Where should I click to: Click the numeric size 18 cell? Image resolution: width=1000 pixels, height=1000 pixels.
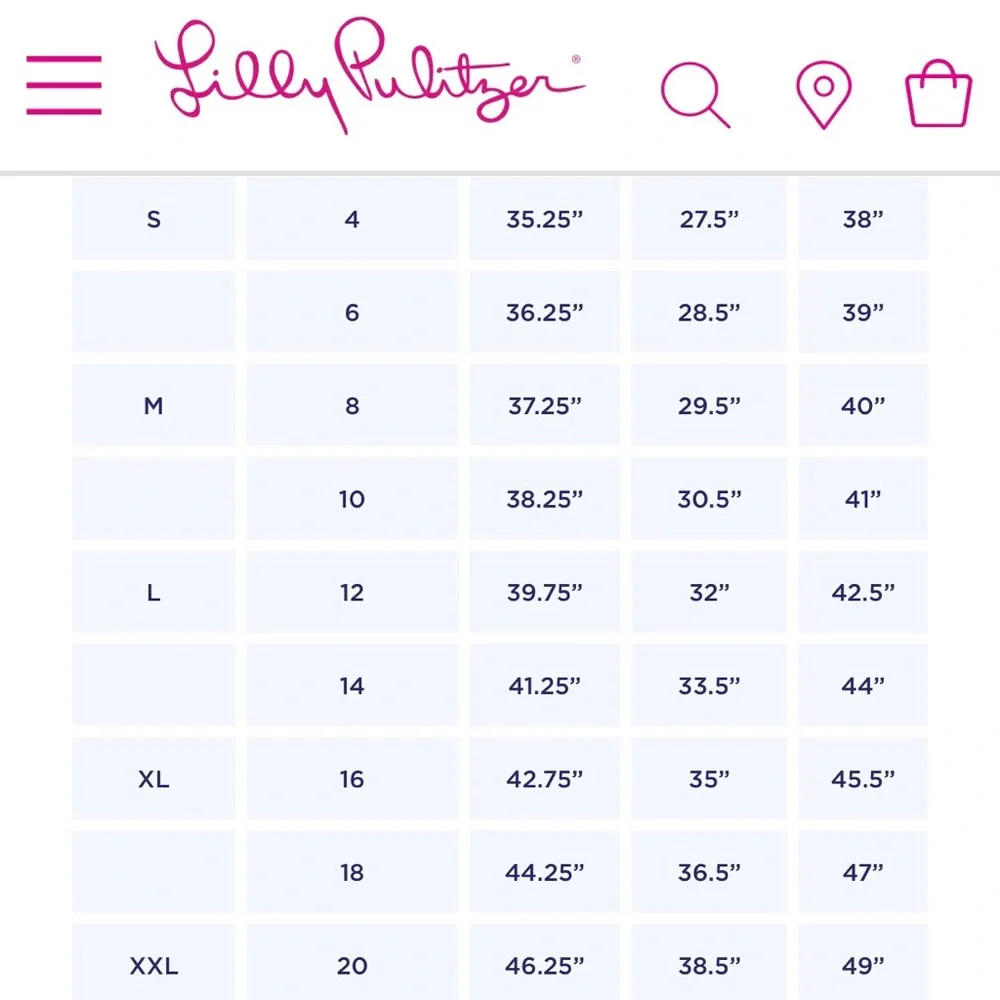pyautogui.click(x=352, y=872)
